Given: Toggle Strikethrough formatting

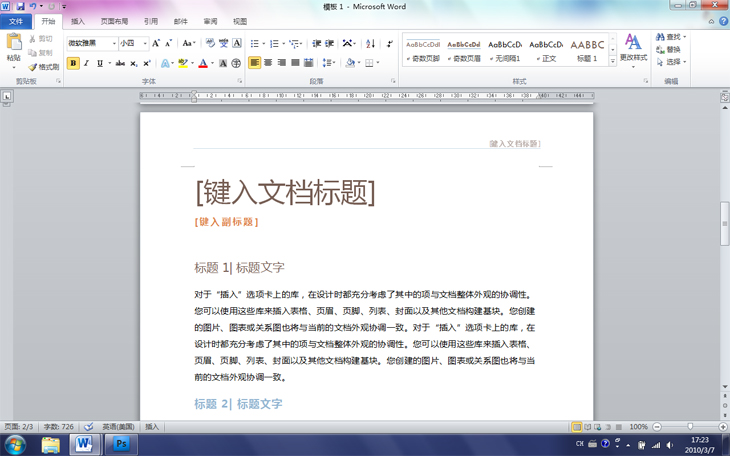Looking at the screenshot, I should [120, 63].
